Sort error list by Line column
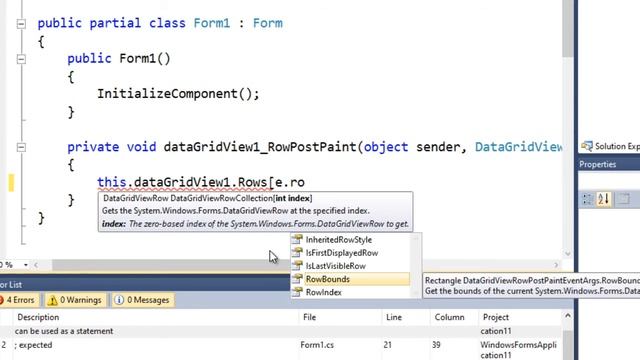This screenshot has width=640, height=360. [405, 317]
